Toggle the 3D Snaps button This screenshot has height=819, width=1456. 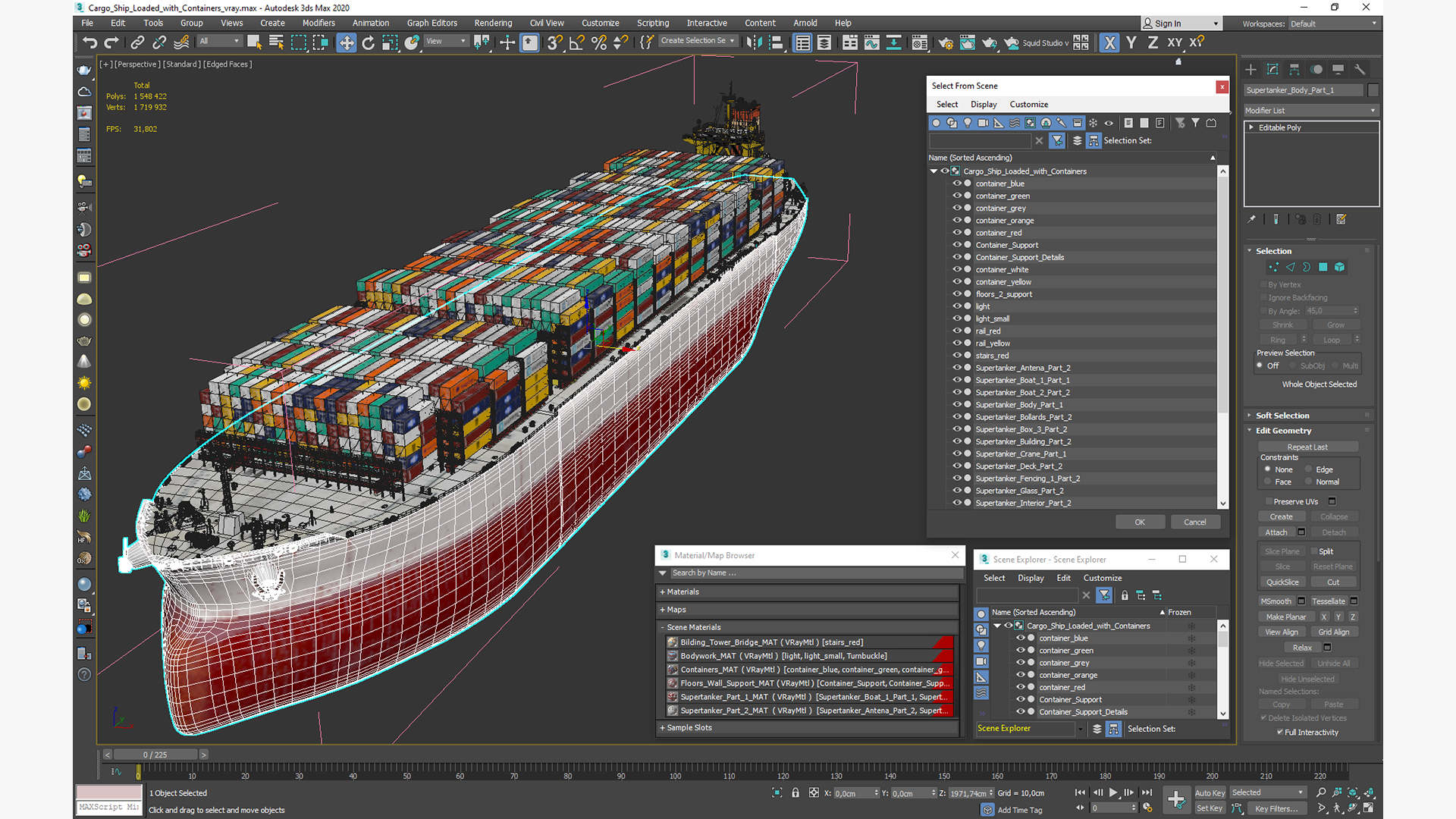tap(555, 42)
